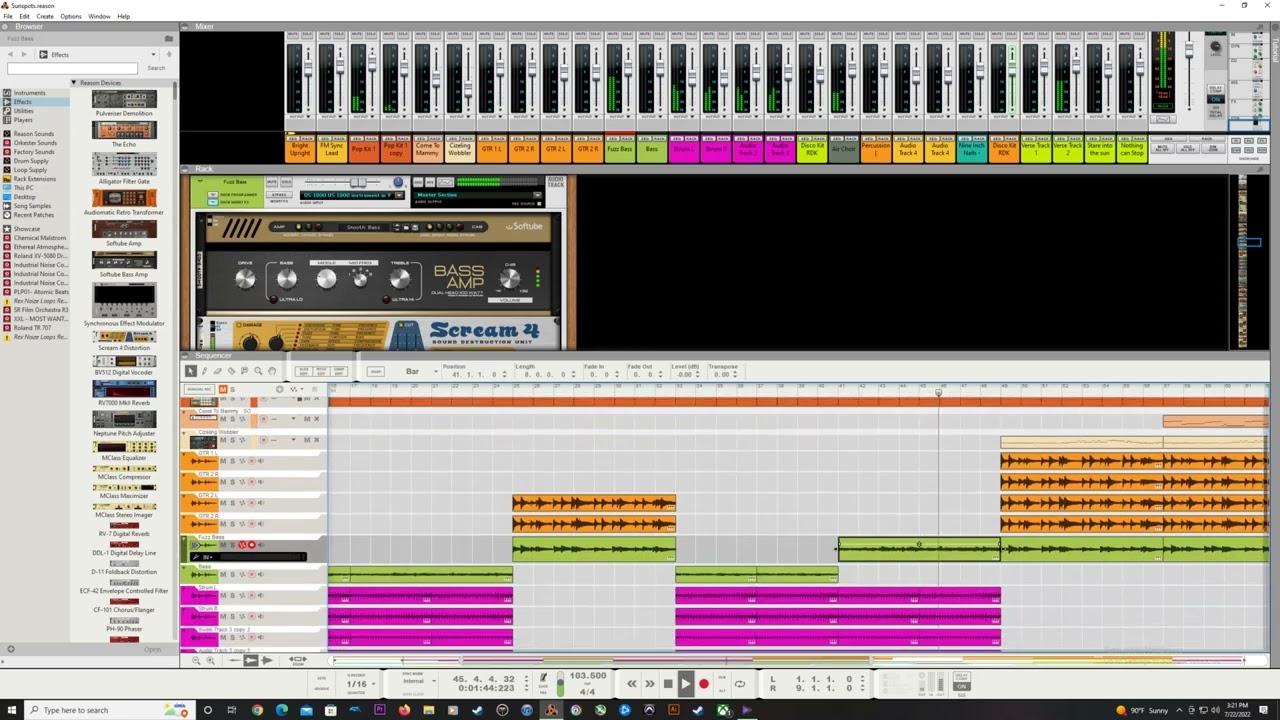Solo the Strum L track
This screenshot has height=720, width=1280.
point(233,595)
